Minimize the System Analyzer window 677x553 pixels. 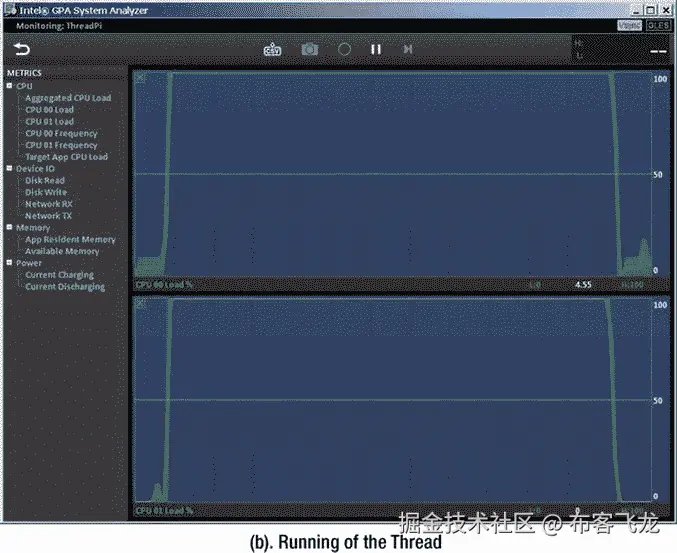(x=638, y=10)
